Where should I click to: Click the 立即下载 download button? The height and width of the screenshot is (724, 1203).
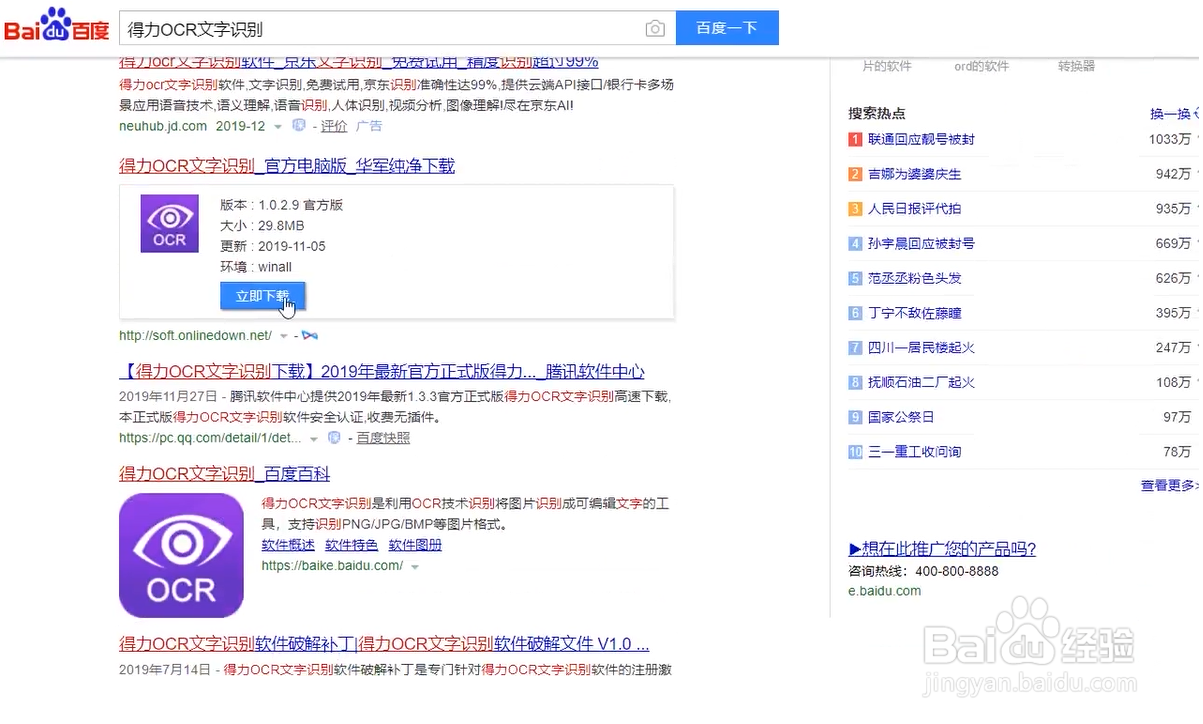262,296
